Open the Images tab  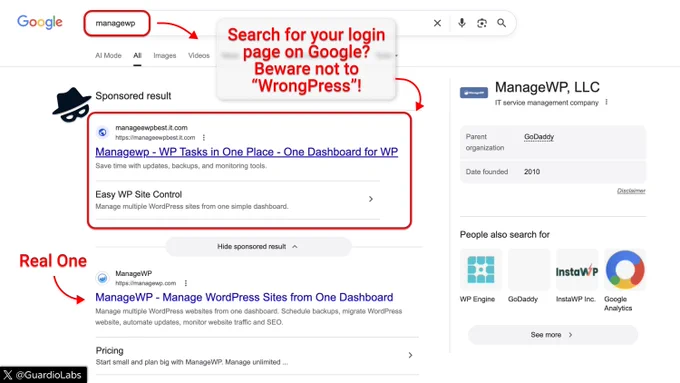click(x=165, y=56)
